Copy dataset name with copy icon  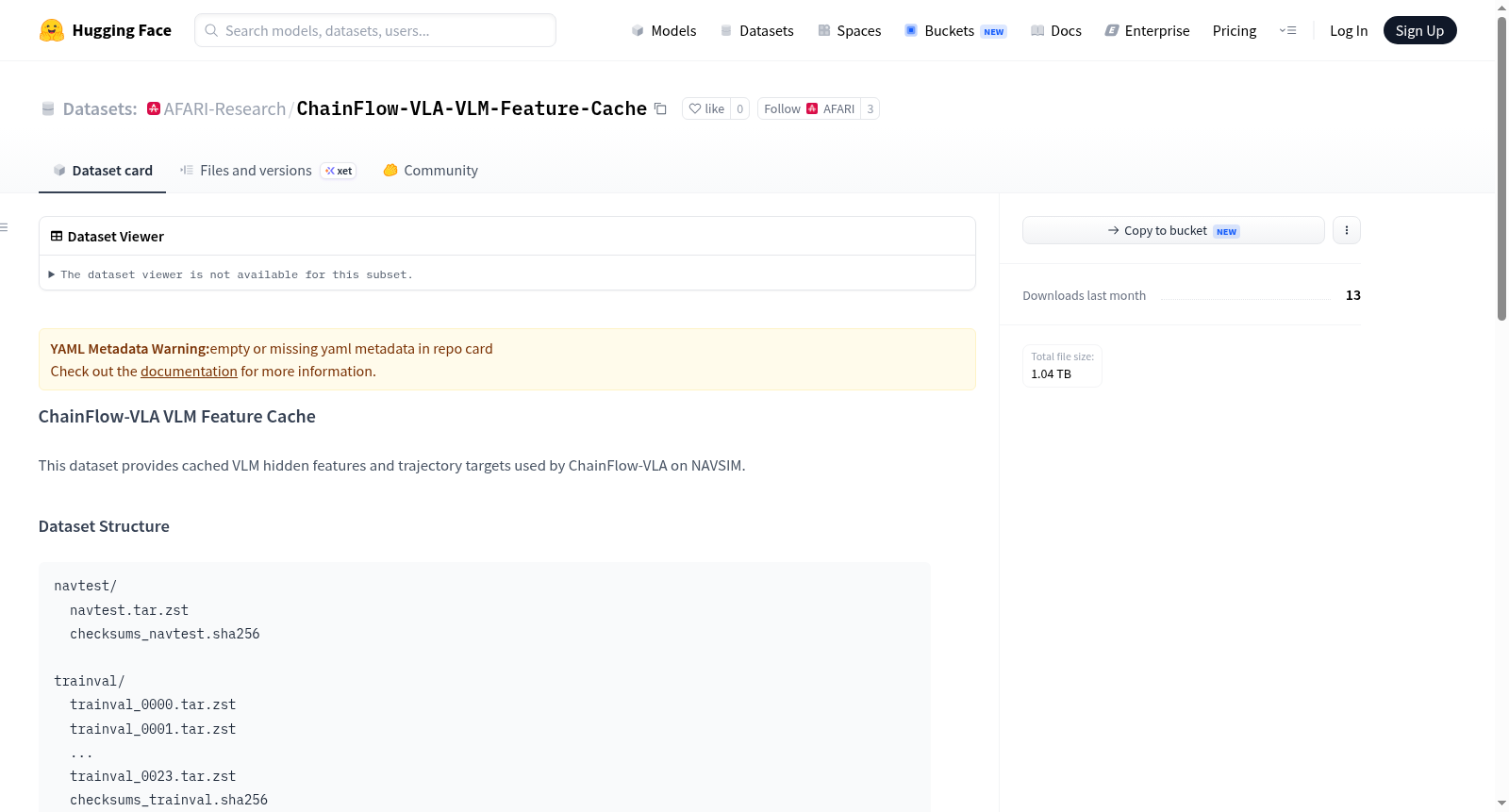(660, 108)
